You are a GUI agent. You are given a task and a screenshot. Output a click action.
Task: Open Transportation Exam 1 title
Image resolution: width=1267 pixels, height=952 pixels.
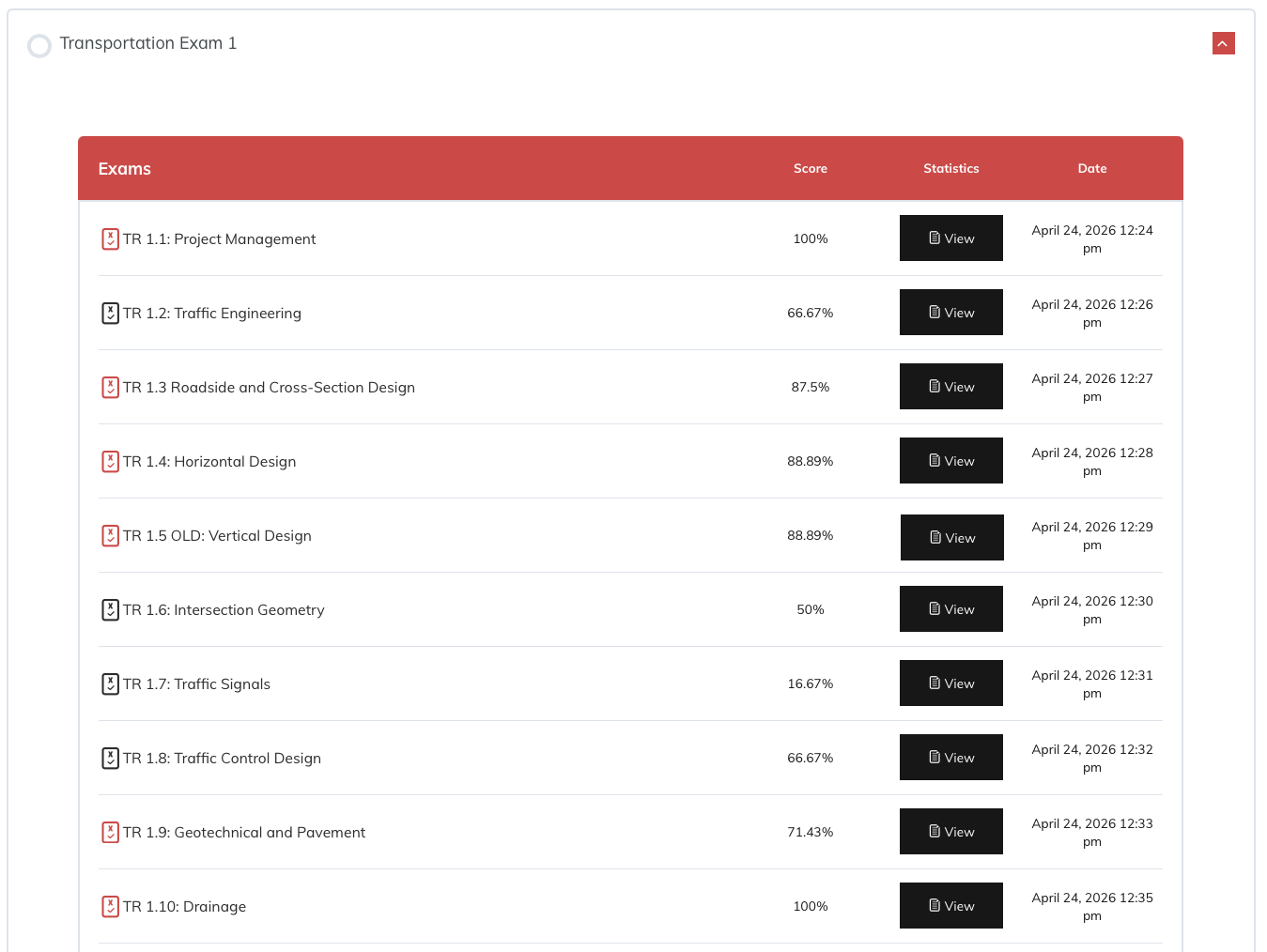pos(148,44)
